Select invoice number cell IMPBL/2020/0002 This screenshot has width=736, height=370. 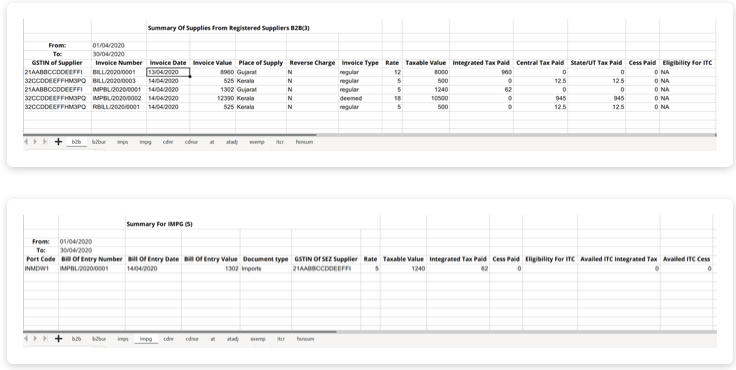tap(119, 98)
